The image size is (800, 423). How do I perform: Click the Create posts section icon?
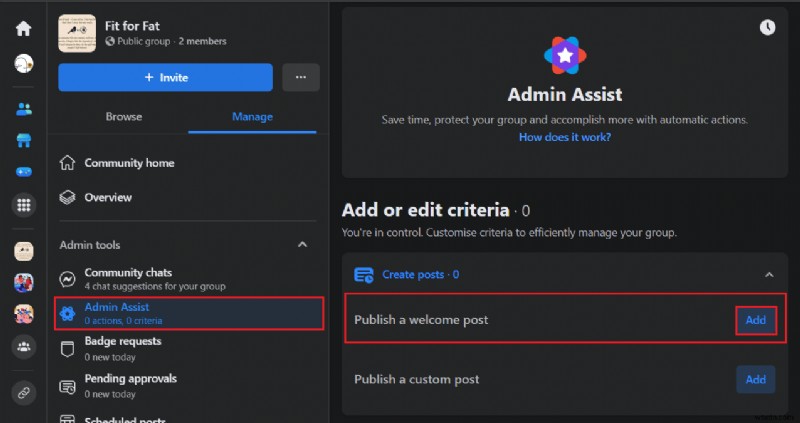coord(364,275)
